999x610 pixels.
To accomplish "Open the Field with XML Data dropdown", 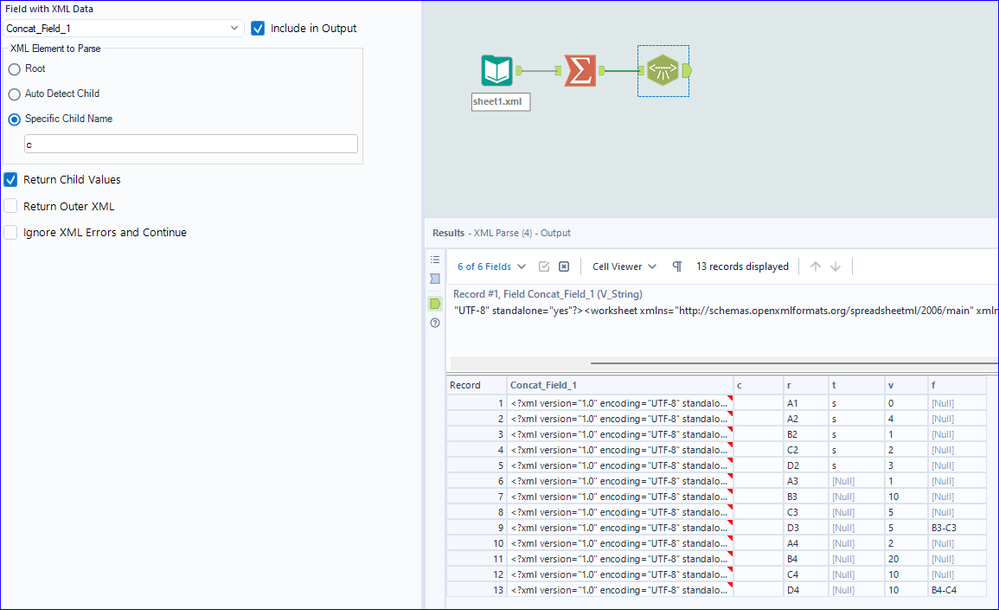I will pyautogui.click(x=124, y=28).
